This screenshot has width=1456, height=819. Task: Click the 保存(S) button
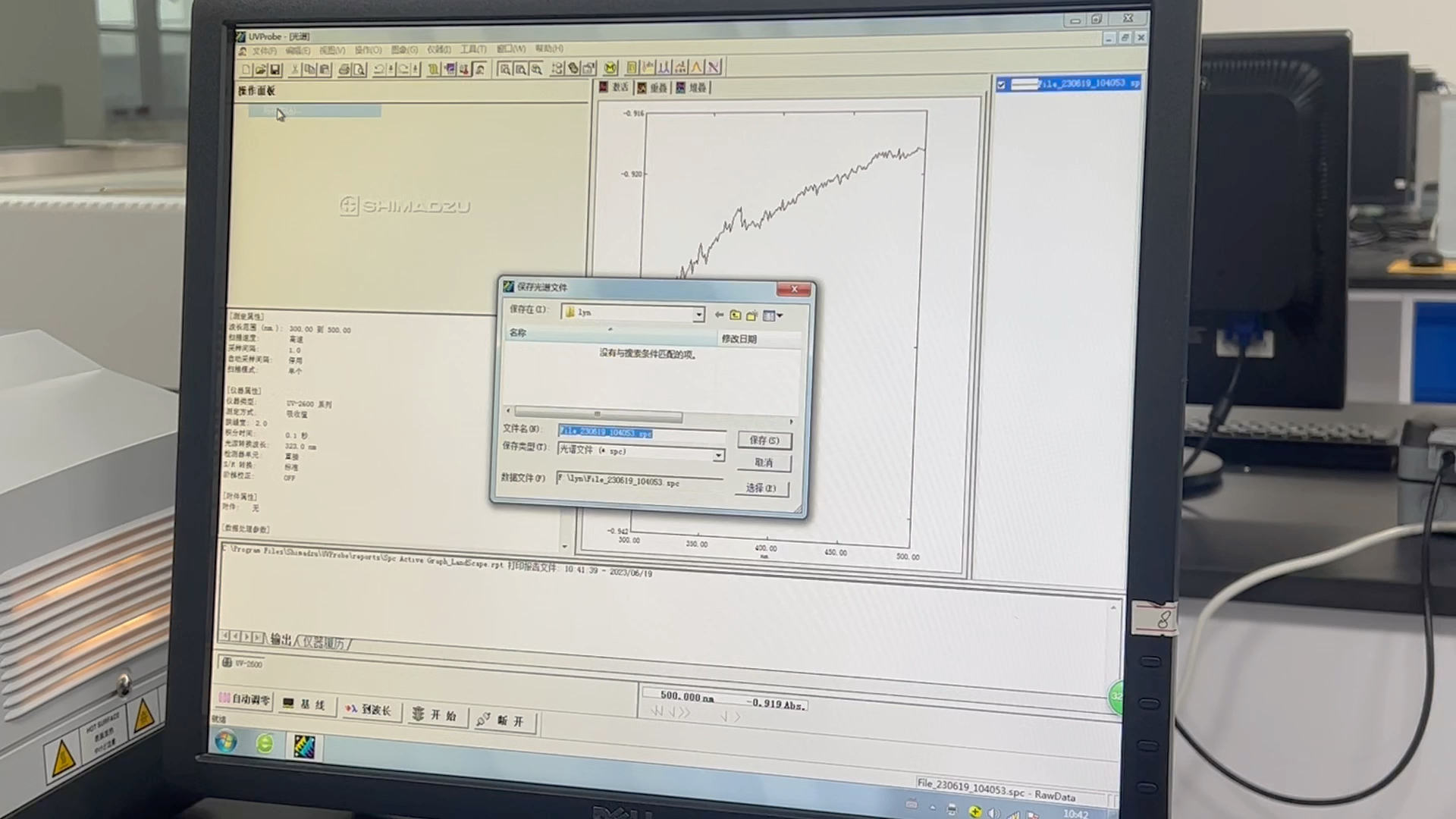click(764, 441)
